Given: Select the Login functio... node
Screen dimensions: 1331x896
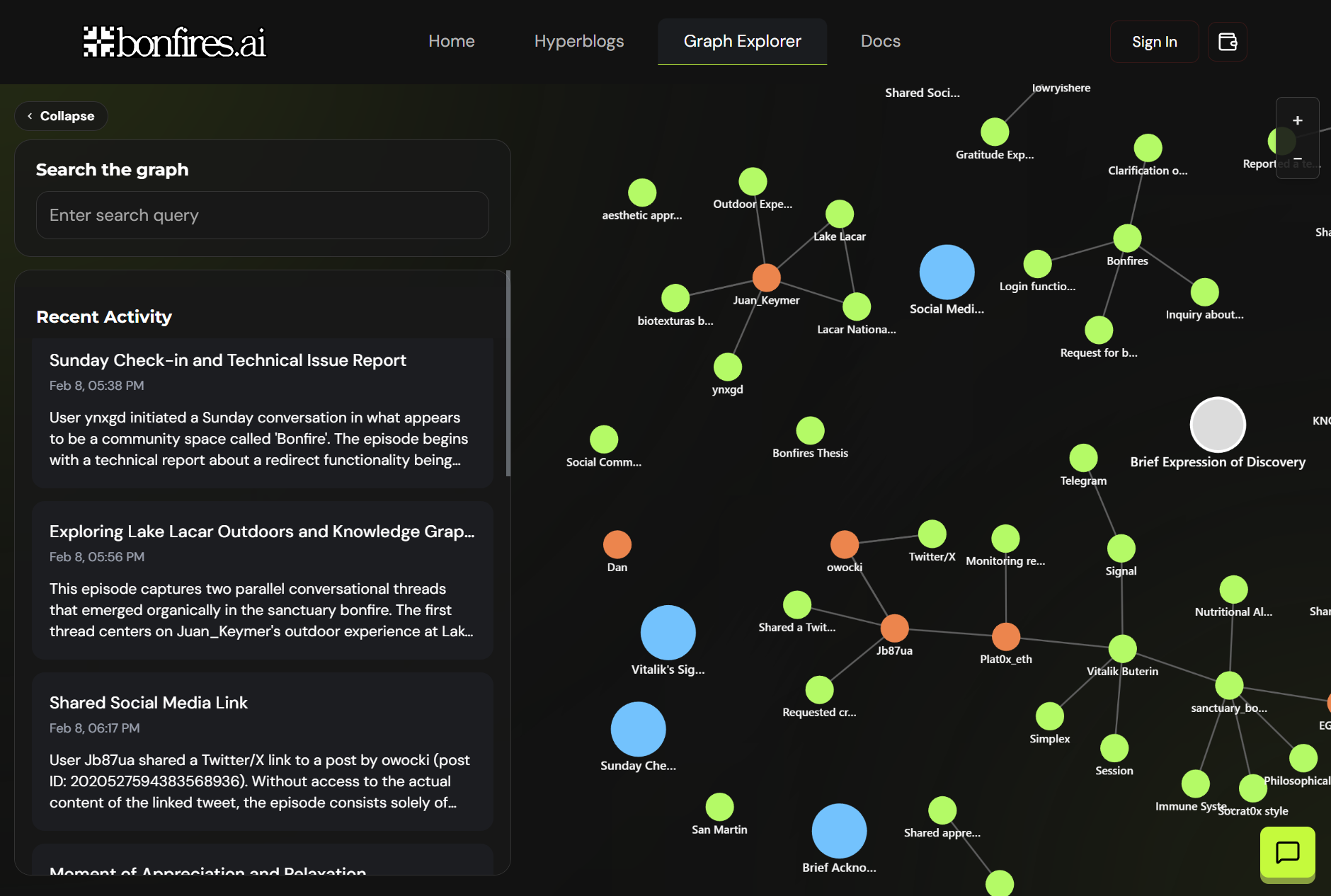Looking at the screenshot, I should coord(1037,264).
